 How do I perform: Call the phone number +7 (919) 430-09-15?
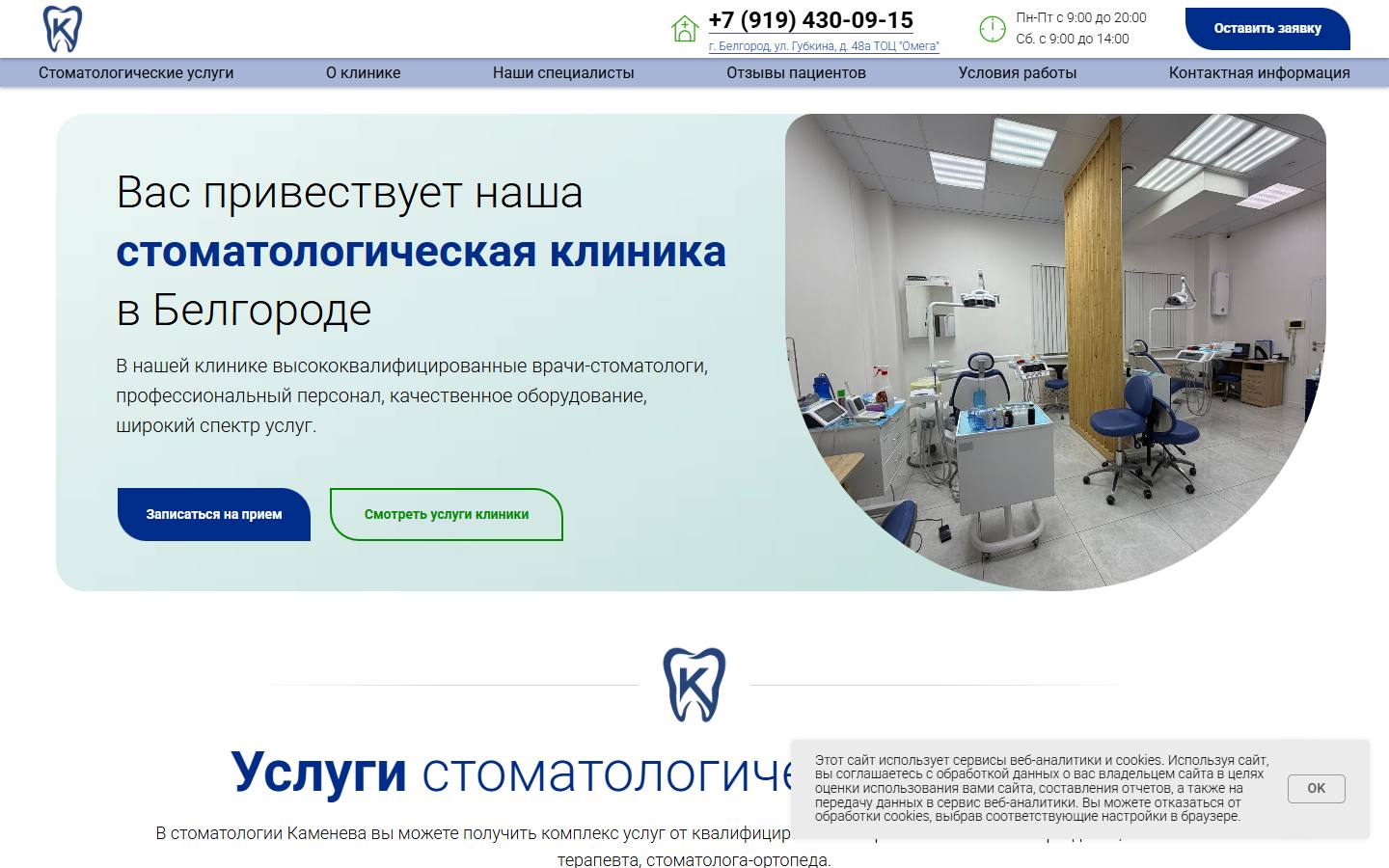coord(811,20)
